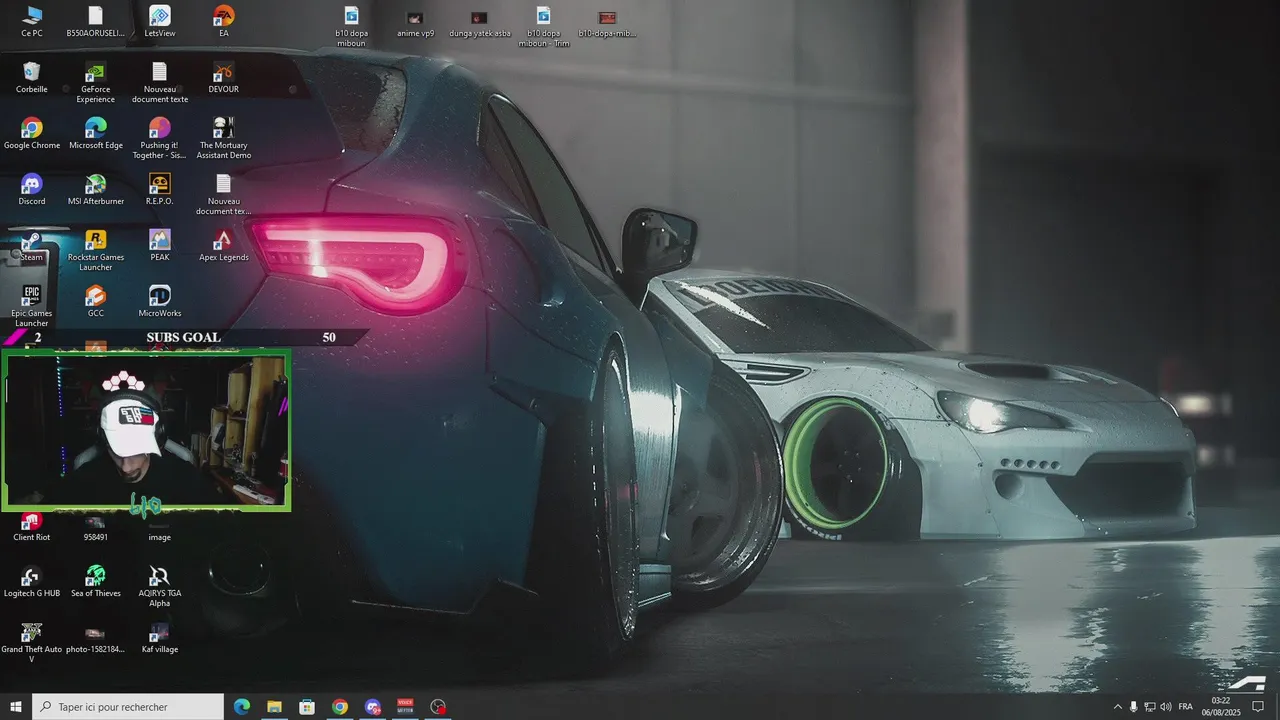Image resolution: width=1280 pixels, height=720 pixels.
Task: Open the volume speaker tray icon
Action: pyautogui.click(x=1166, y=707)
